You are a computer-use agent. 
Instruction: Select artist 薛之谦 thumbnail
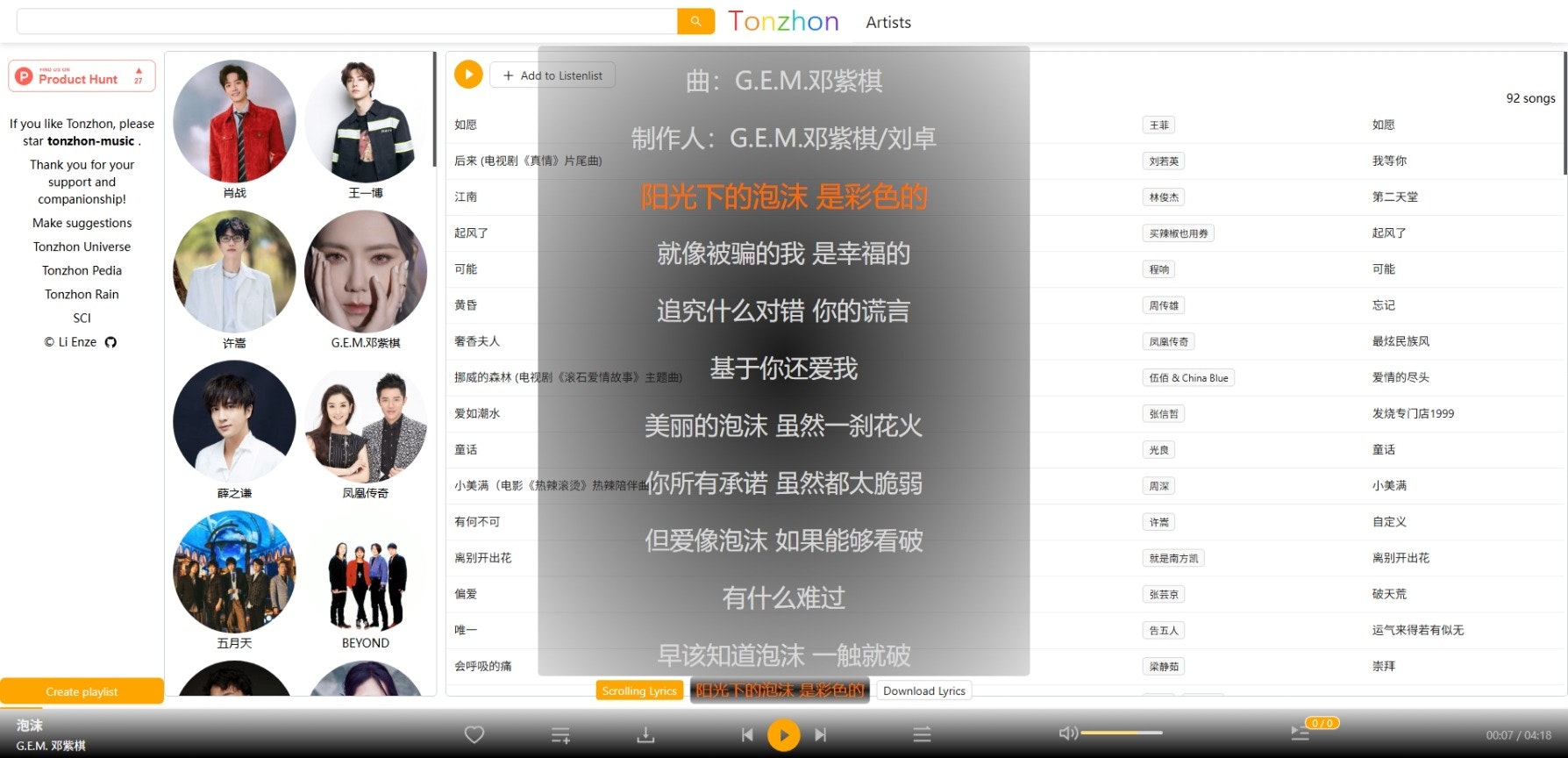point(234,422)
